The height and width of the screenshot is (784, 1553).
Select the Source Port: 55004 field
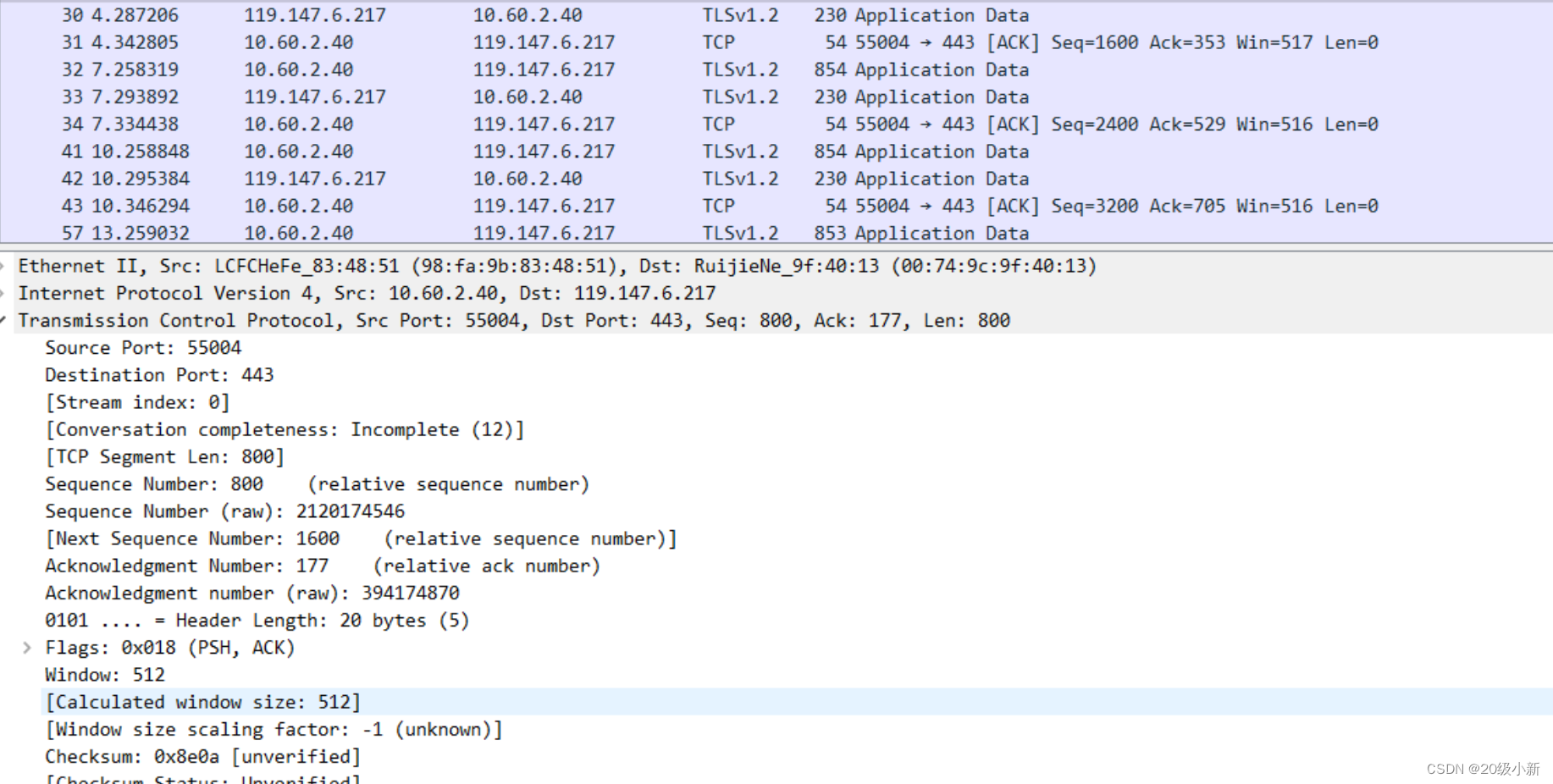click(143, 348)
